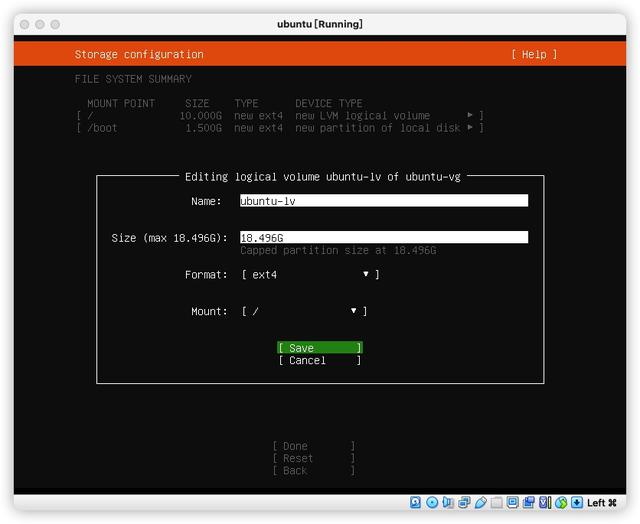Viewport: 640px width, 524px height.
Task: Open the Mount point dropdown
Action: (x=304, y=311)
